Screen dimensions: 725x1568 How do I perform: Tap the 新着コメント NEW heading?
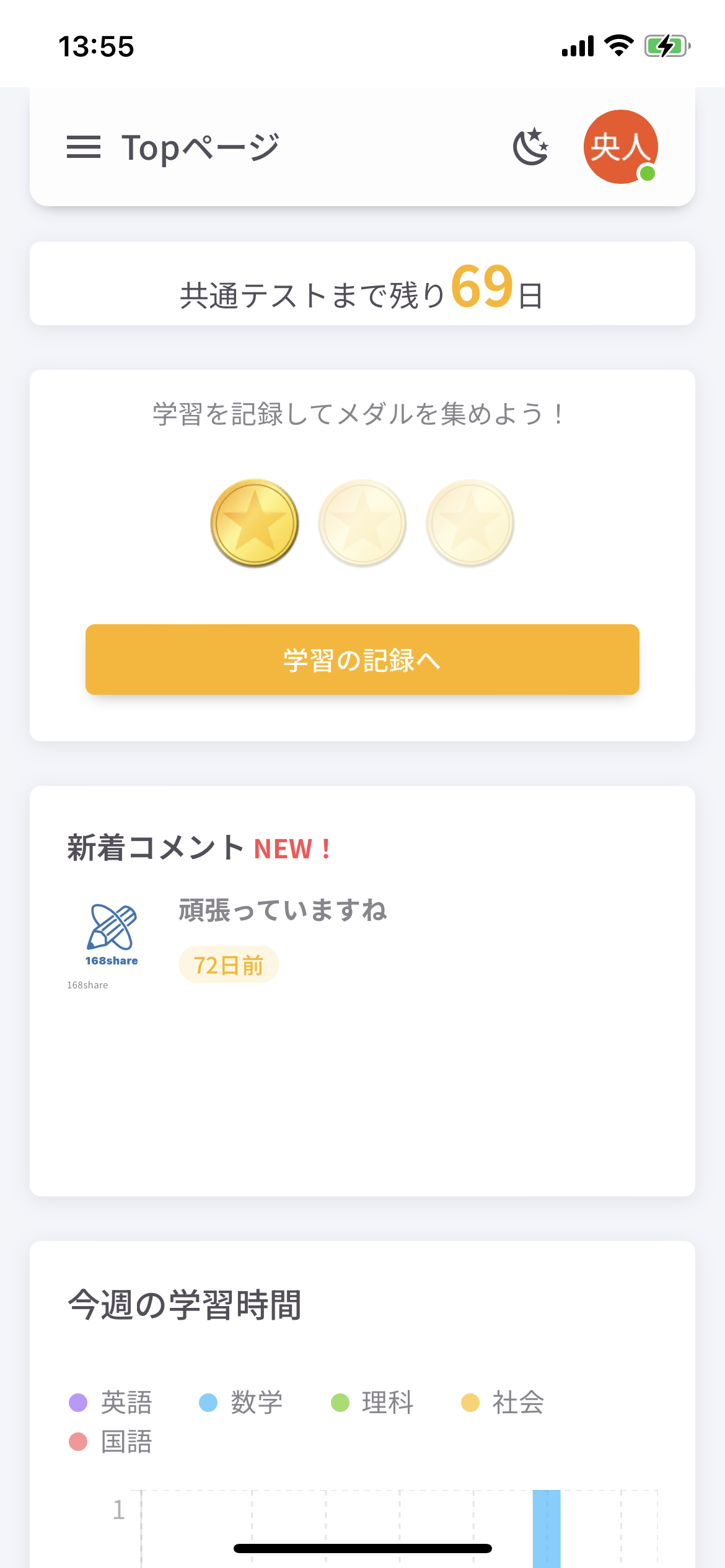pyautogui.click(x=199, y=848)
